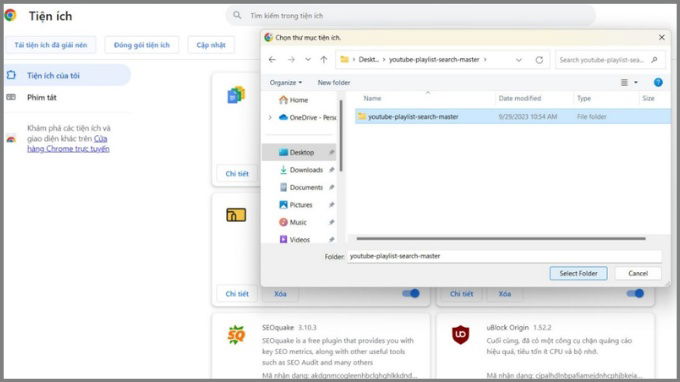
Task: Click the blue Help icon in dialog
Action: point(658,82)
